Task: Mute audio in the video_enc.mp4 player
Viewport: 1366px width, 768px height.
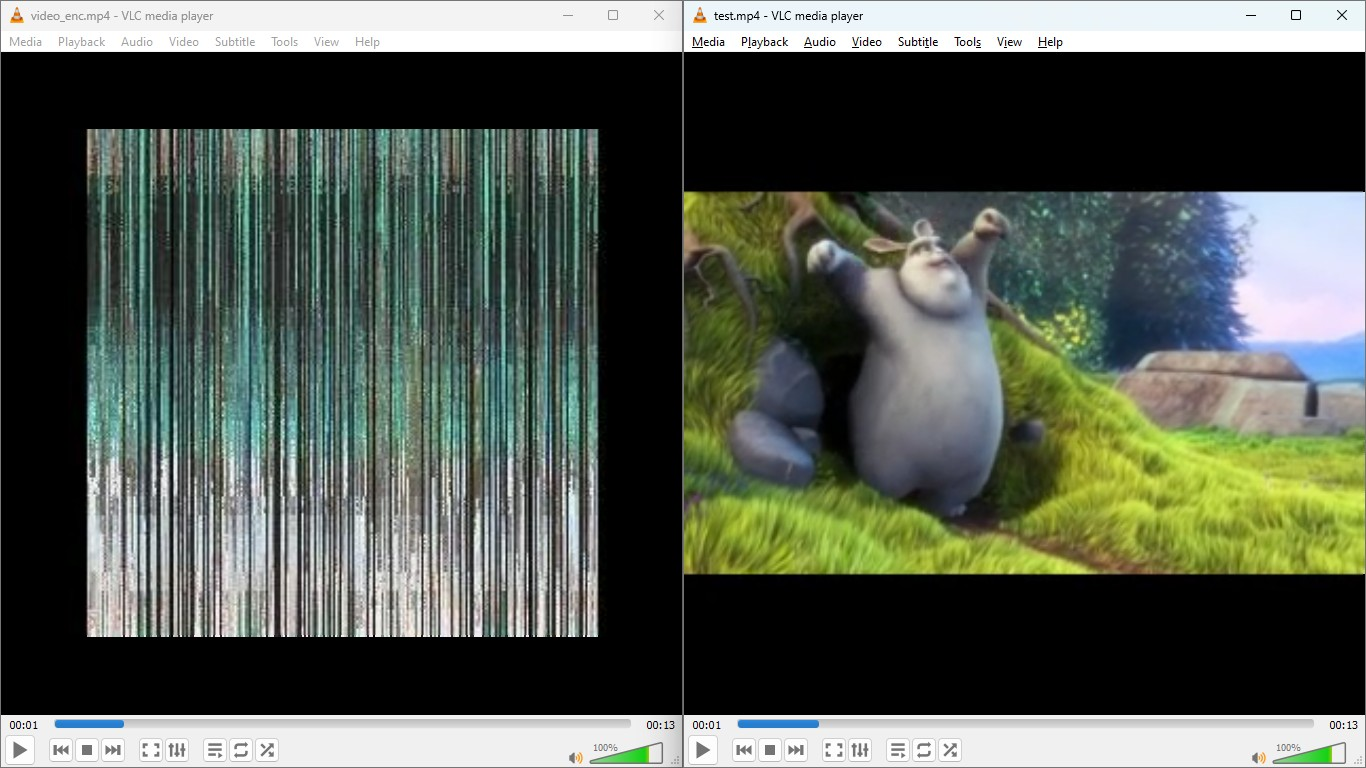Action: click(575, 758)
